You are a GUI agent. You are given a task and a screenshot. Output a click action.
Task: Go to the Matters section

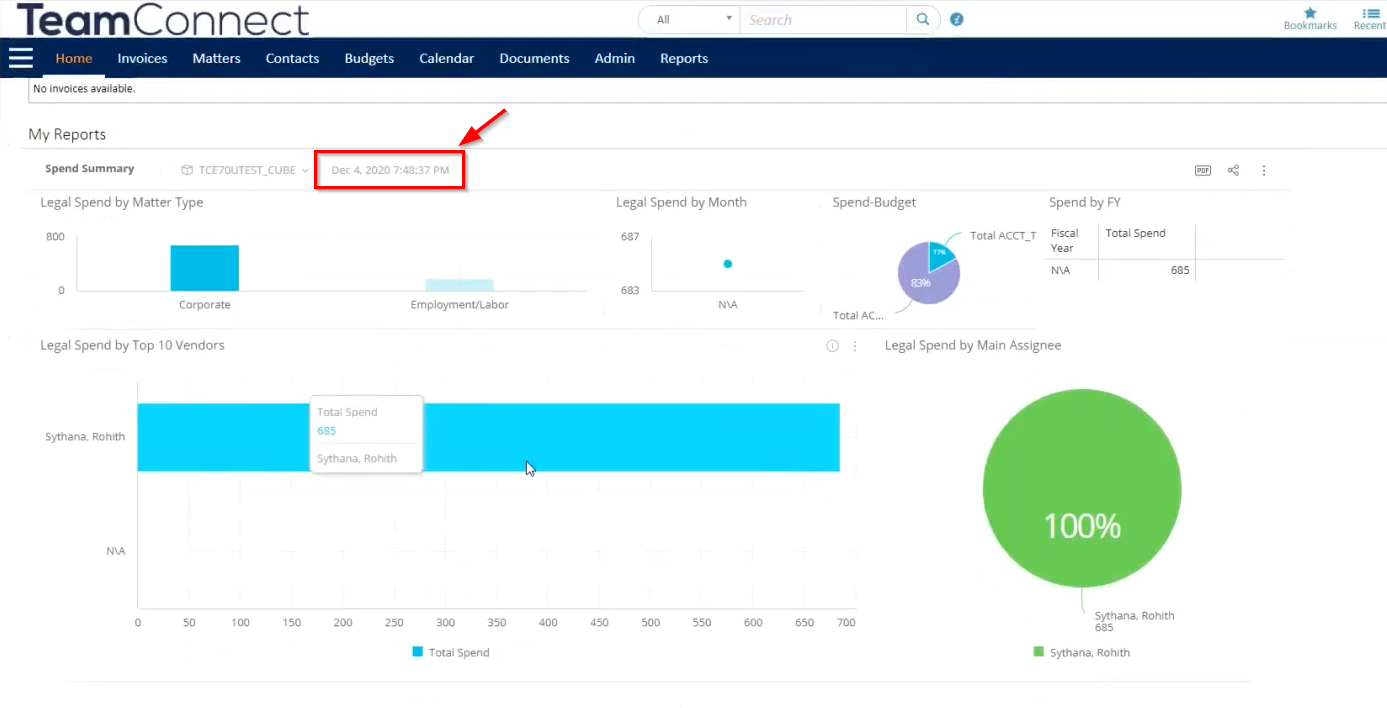click(x=216, y=58)
